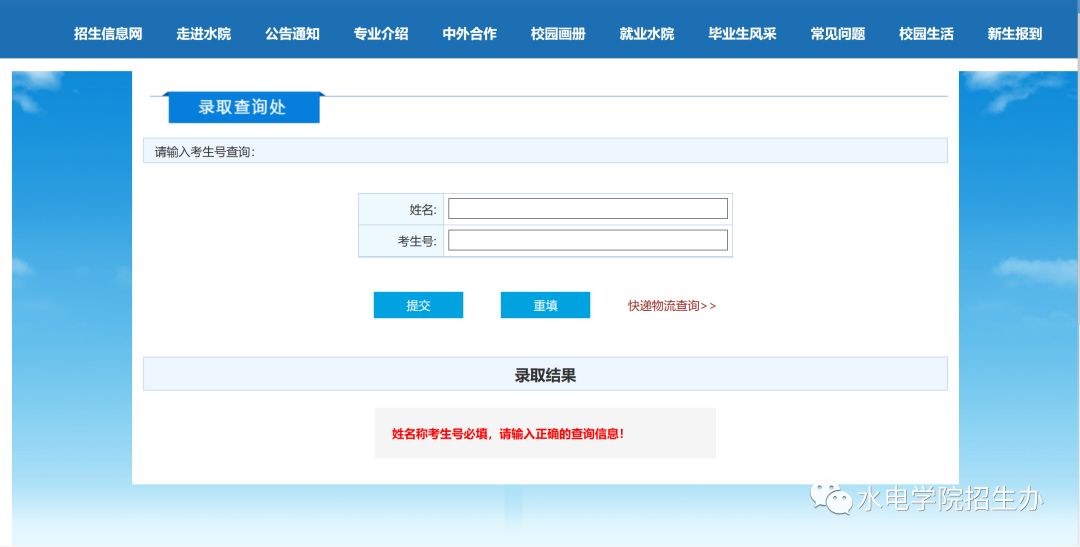Click the 姓名 field label
The image size is (1080, 547).
click(x=423, y=210)
